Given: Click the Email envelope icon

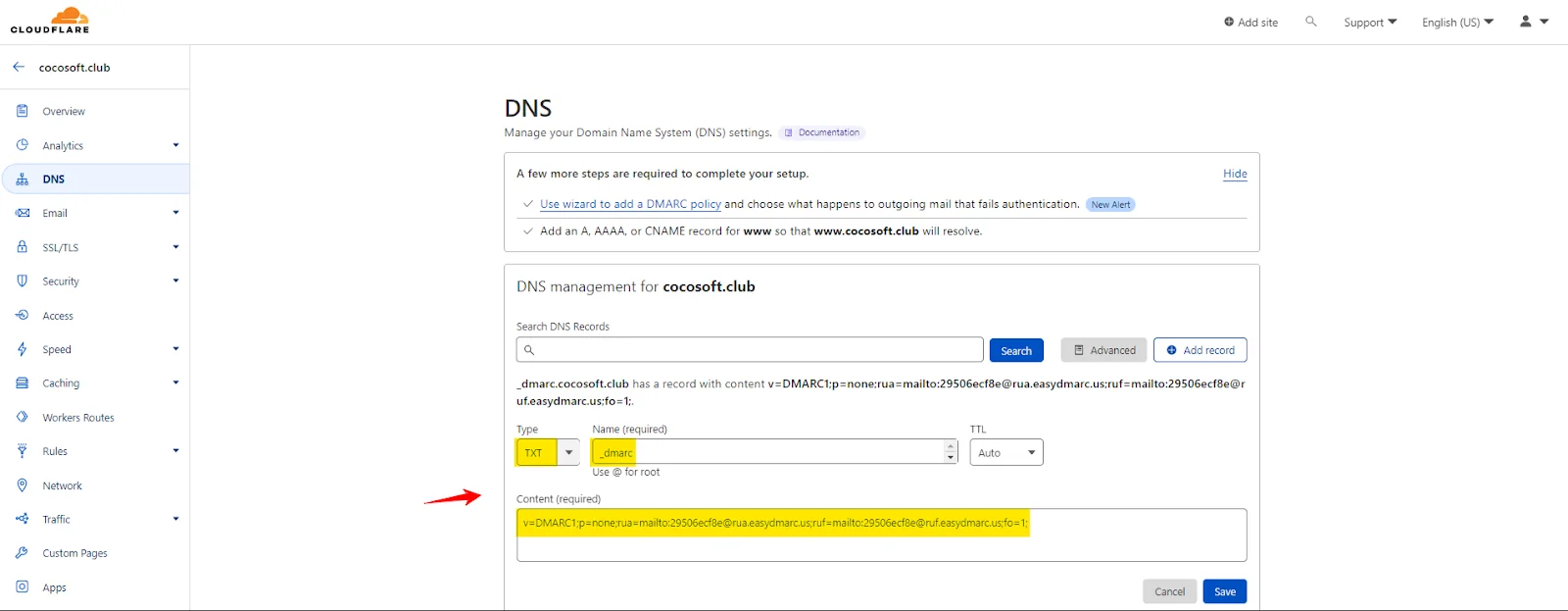Looking at the screenshot, I should (x=23, y=213).
